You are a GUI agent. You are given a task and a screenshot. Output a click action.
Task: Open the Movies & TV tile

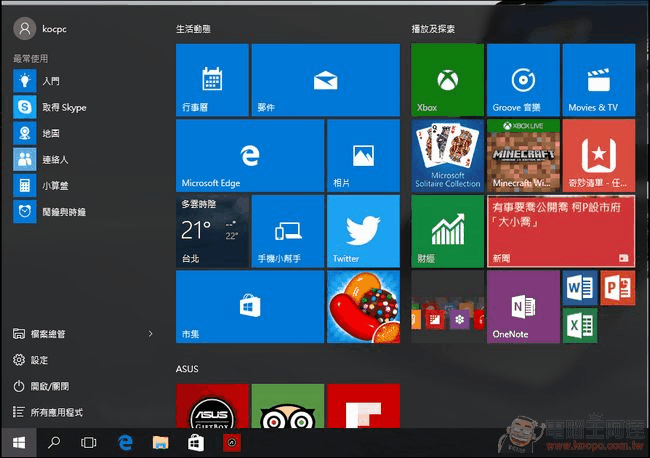click(x=598, y=80)
